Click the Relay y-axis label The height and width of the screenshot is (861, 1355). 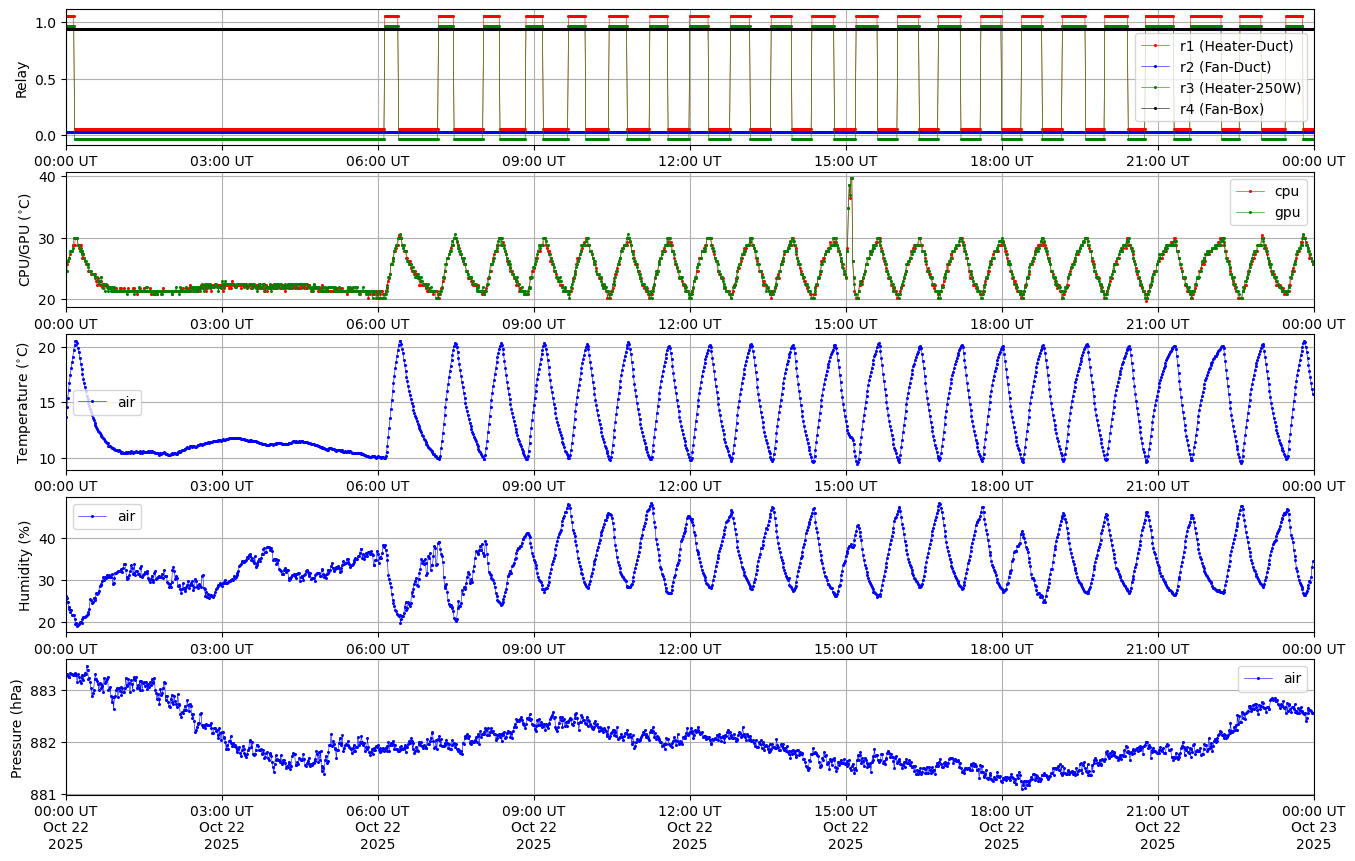coord(22,78)
